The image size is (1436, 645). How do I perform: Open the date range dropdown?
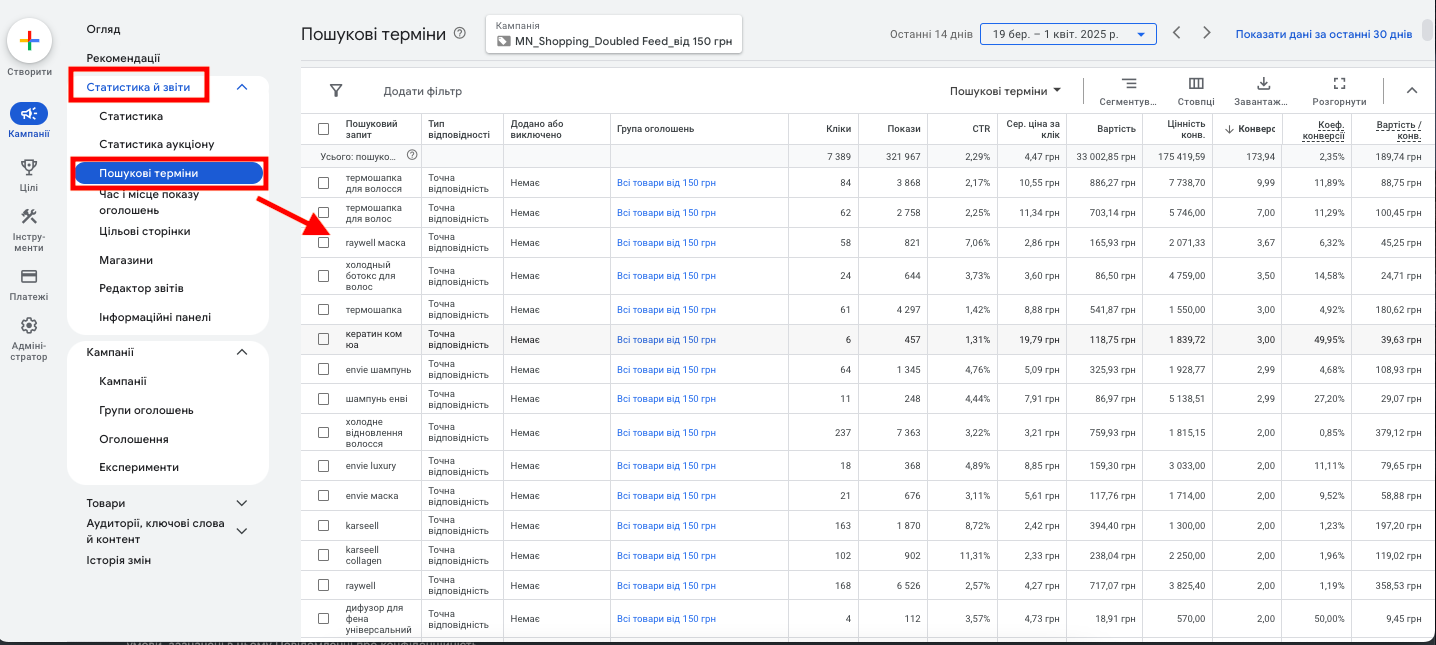tap(1068, 34)
